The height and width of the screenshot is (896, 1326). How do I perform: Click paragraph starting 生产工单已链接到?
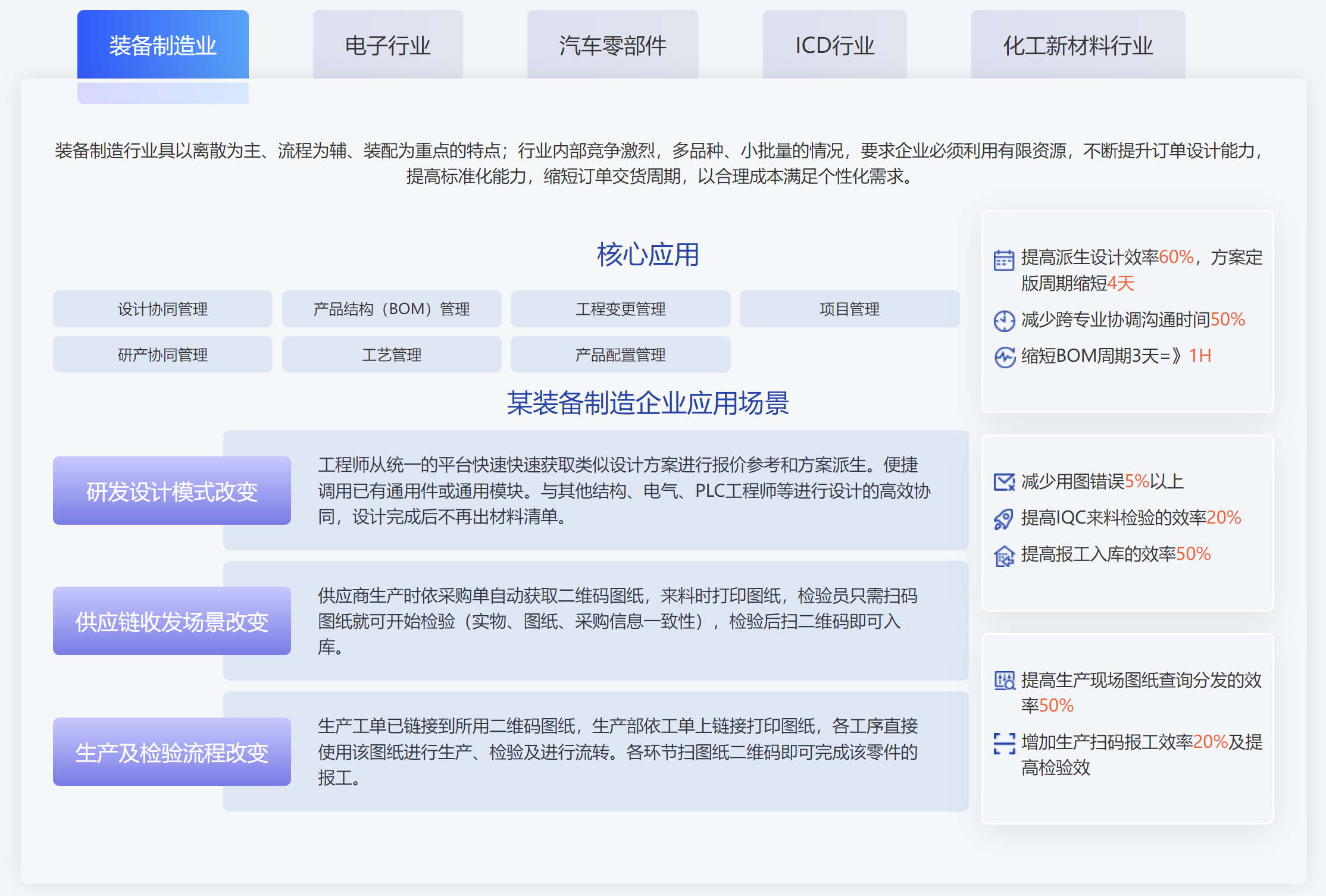(618, 751)
